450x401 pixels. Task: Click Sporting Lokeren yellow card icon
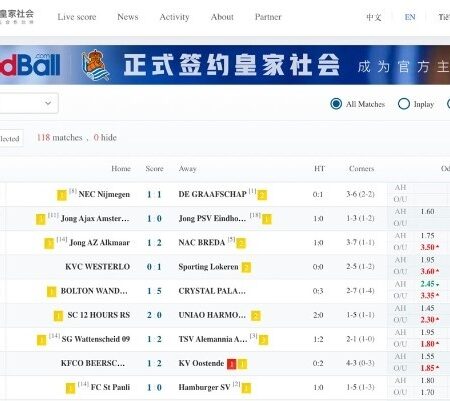point(246,267)
